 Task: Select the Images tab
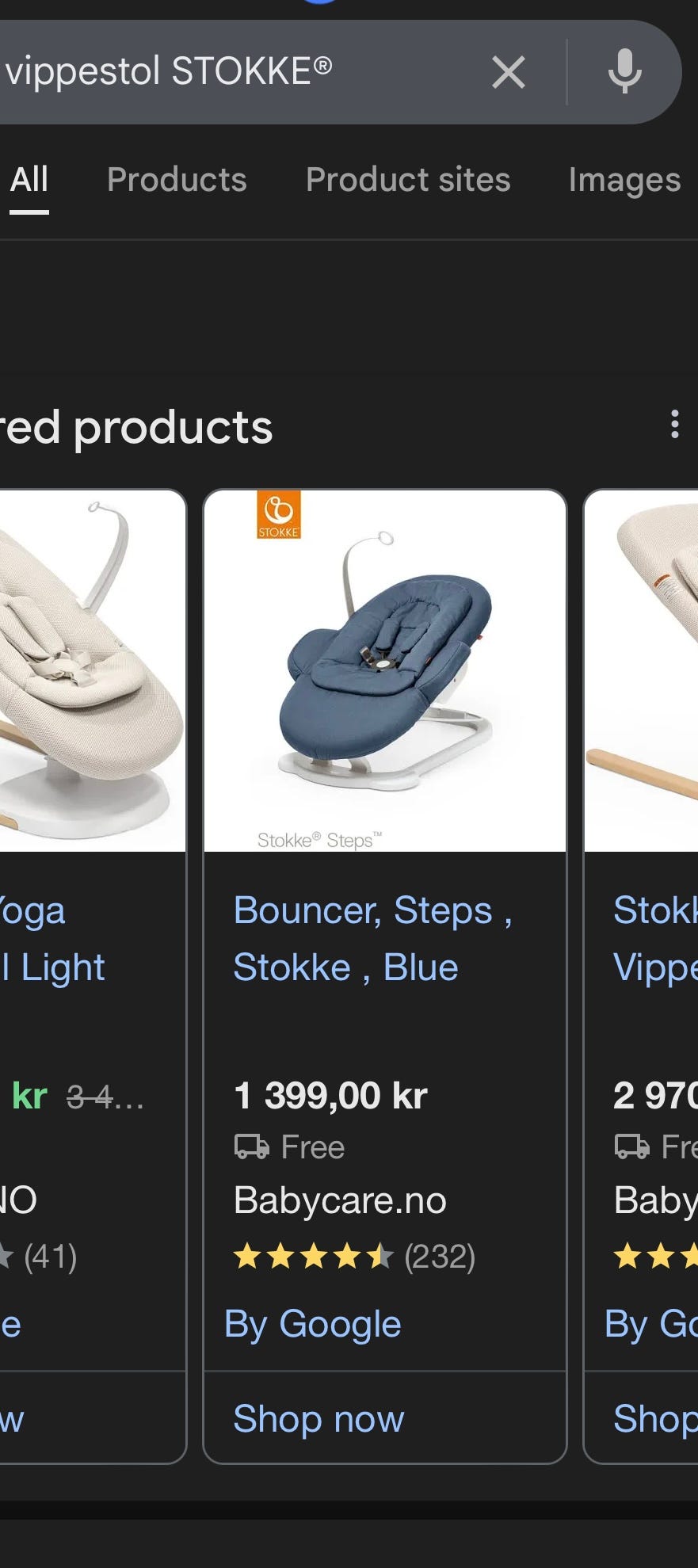624,181
